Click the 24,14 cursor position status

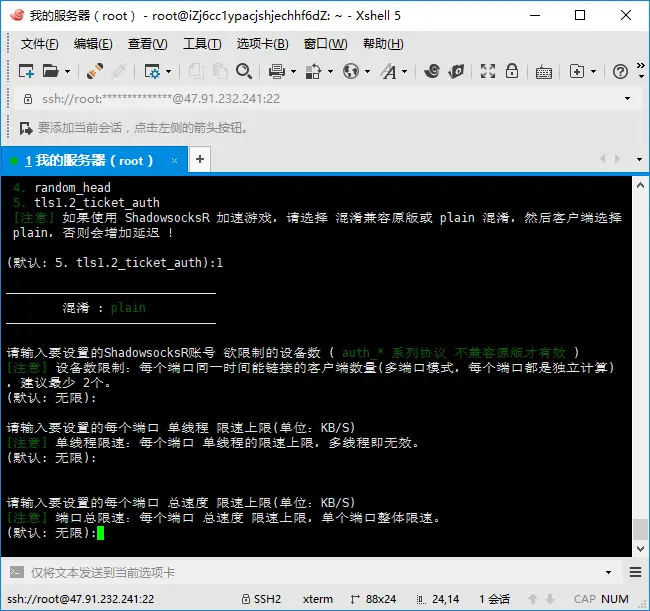click(x=446, y=599)
